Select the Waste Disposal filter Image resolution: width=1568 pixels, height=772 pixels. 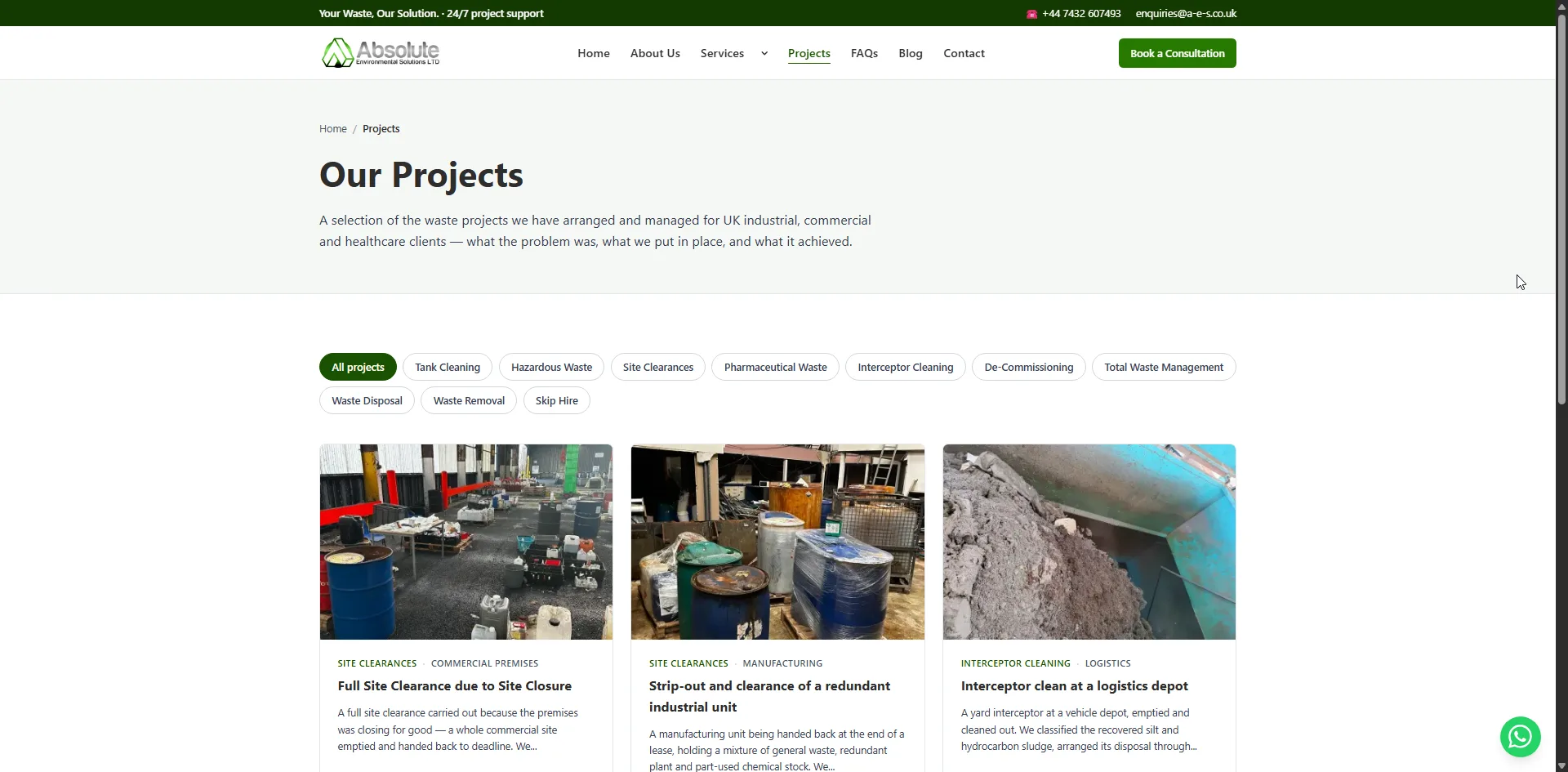tap(367, 401)
